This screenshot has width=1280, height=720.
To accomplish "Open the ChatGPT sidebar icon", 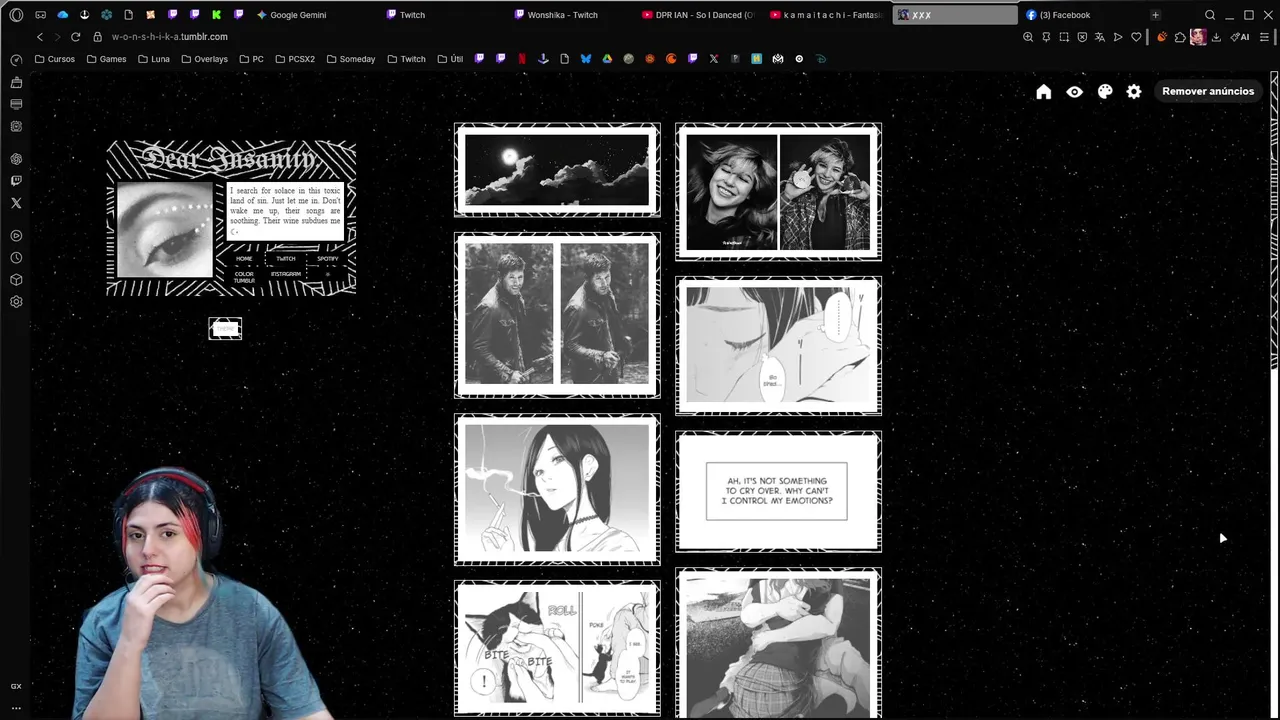I will pyautogui.click(x=16, y=159).
